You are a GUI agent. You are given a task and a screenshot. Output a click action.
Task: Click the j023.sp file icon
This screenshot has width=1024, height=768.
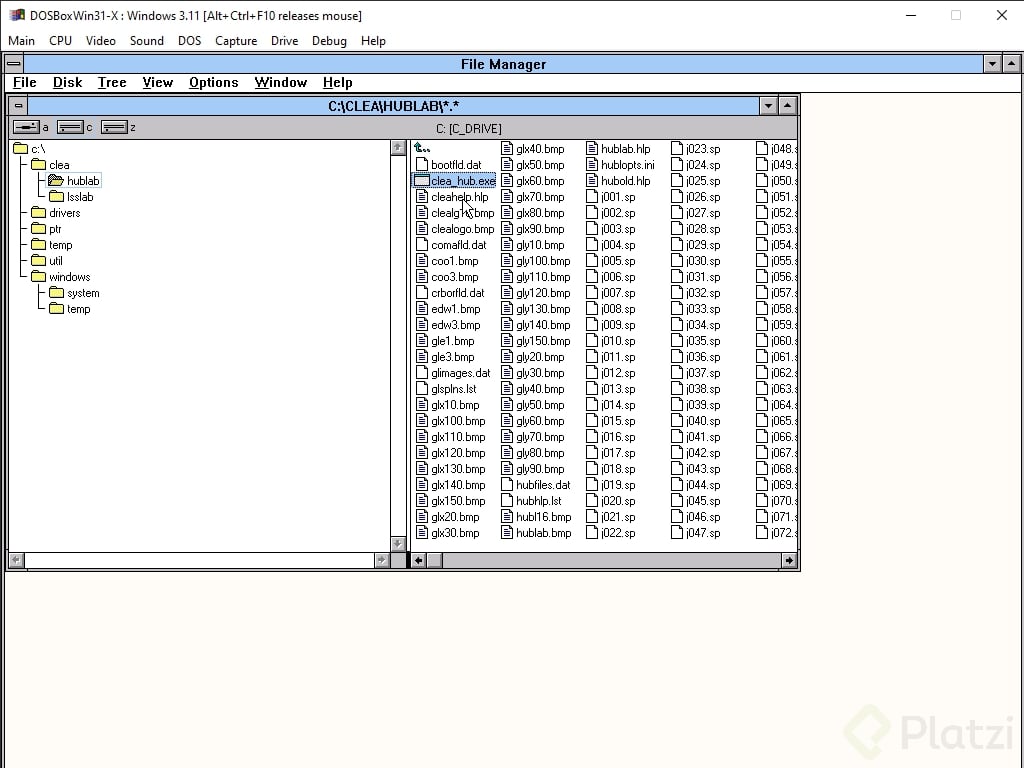tap(677, 148)
